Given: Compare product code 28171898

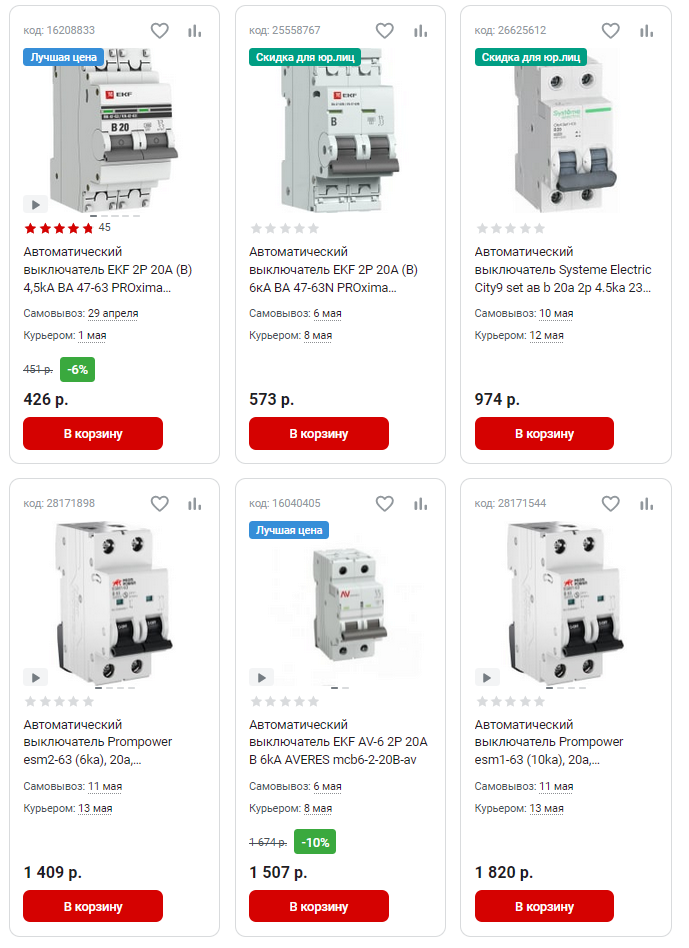Looking at the screenshot, I should click(x=195, y=504).
